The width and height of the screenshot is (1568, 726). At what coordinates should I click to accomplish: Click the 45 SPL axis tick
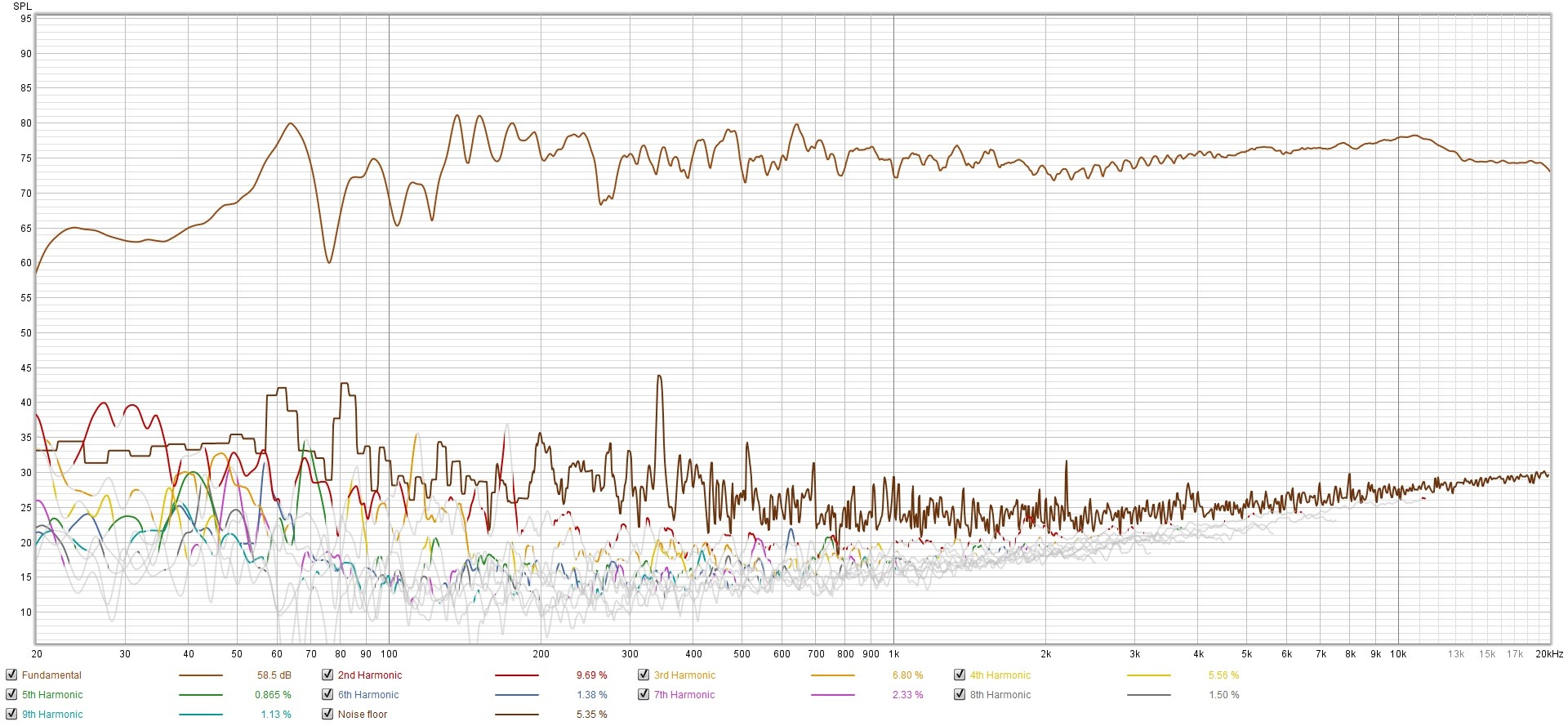click(26, 368)
